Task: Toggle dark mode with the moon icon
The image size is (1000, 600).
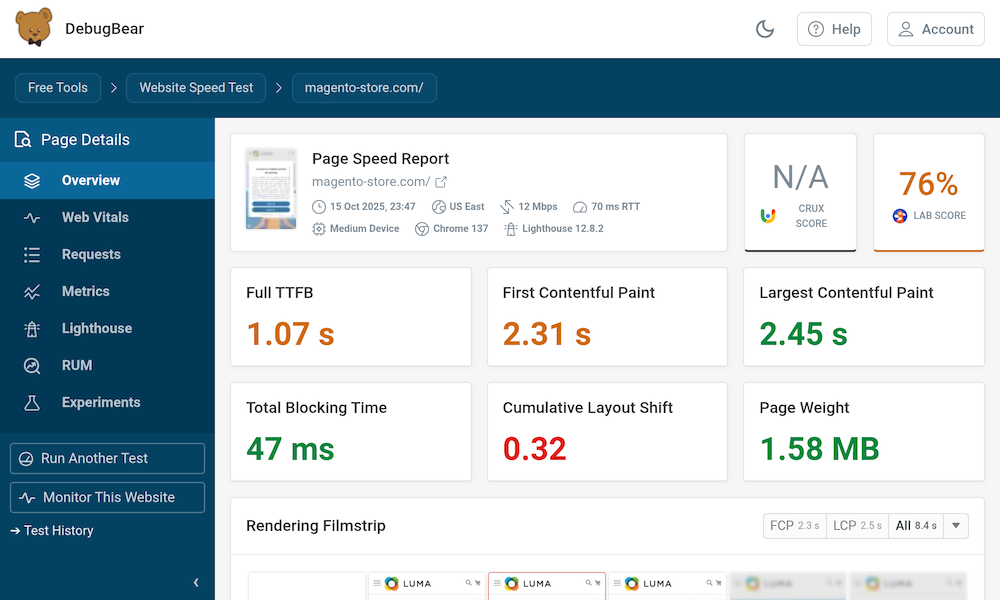Action: (x=765, y=29)
